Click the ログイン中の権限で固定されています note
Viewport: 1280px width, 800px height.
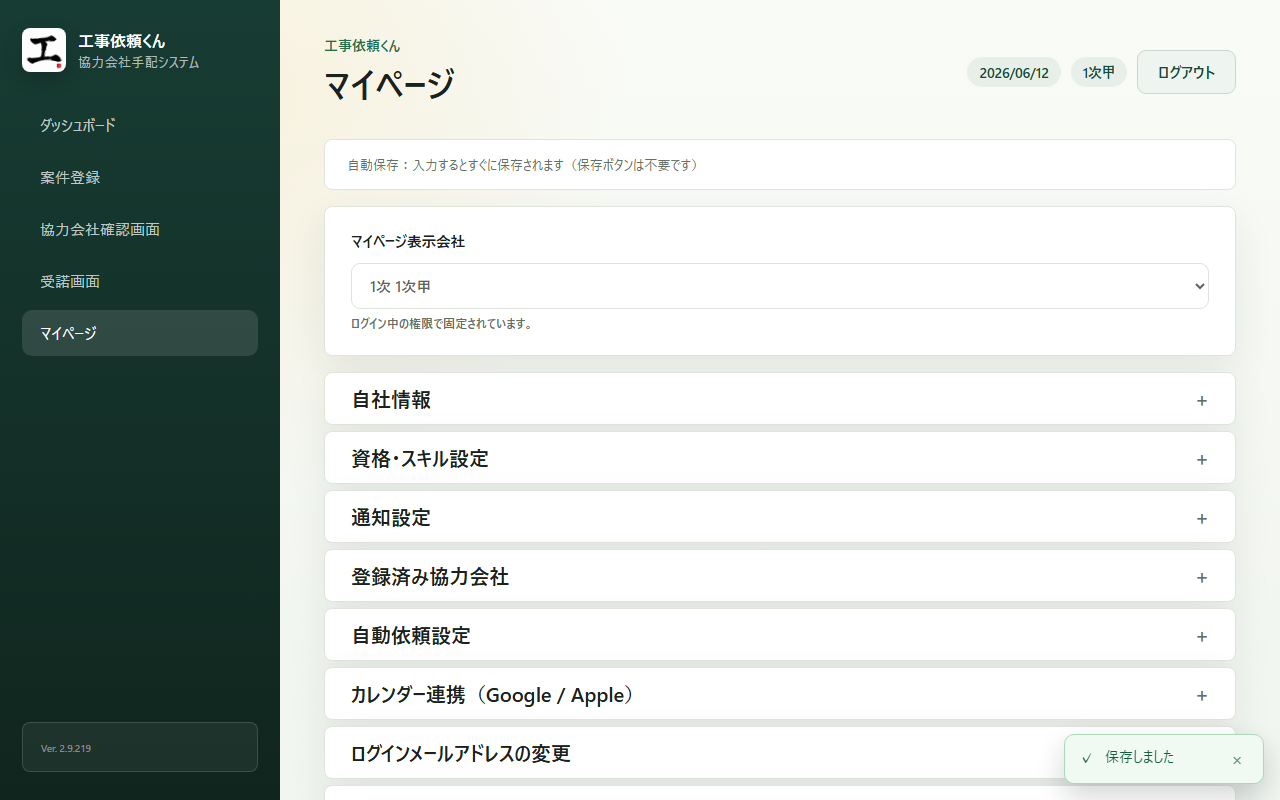click(442, 324)
